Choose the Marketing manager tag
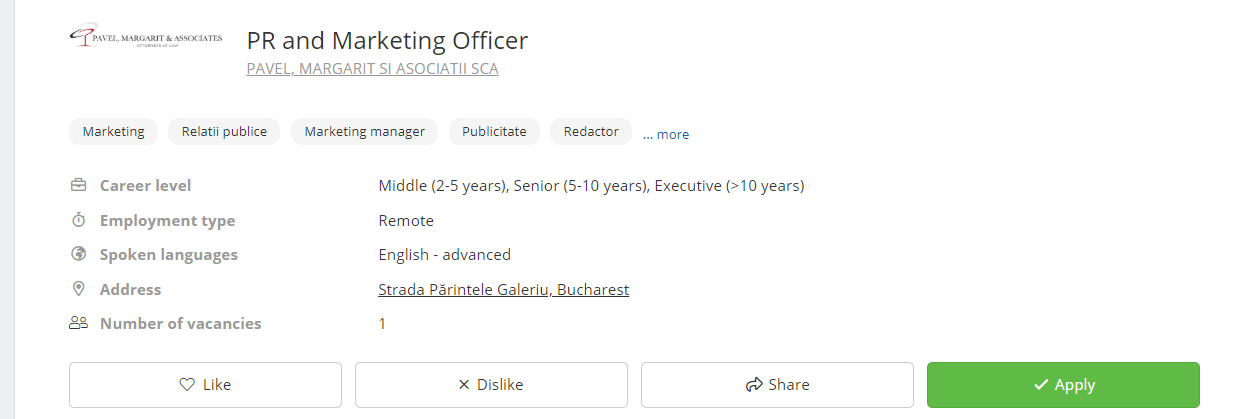The height and width of the screenshot is (419, 1244). click(364, 131)
